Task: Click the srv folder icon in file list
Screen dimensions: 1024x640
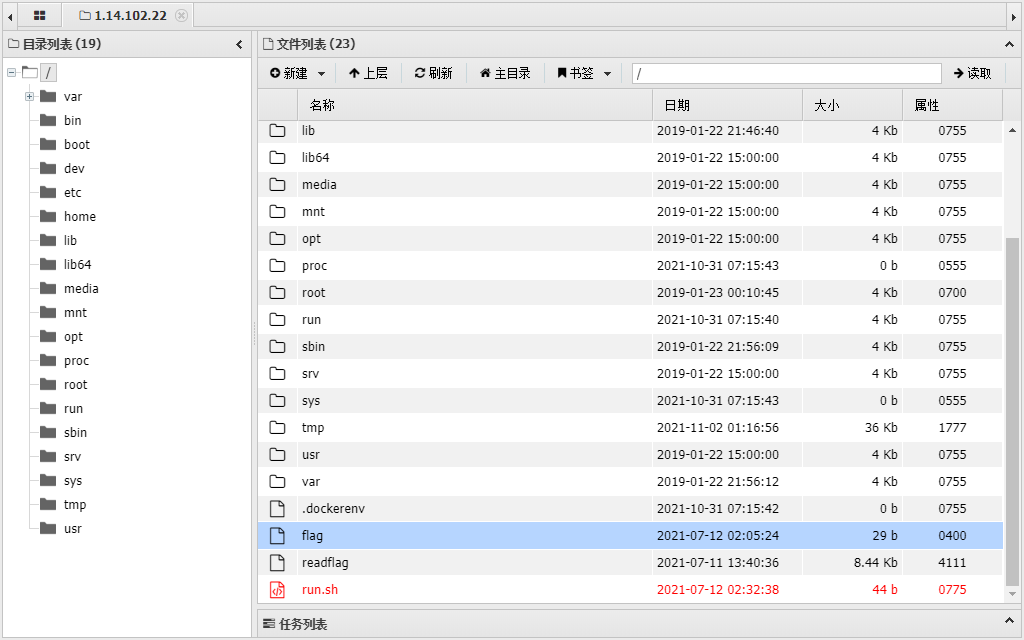Action: [278, 374]
